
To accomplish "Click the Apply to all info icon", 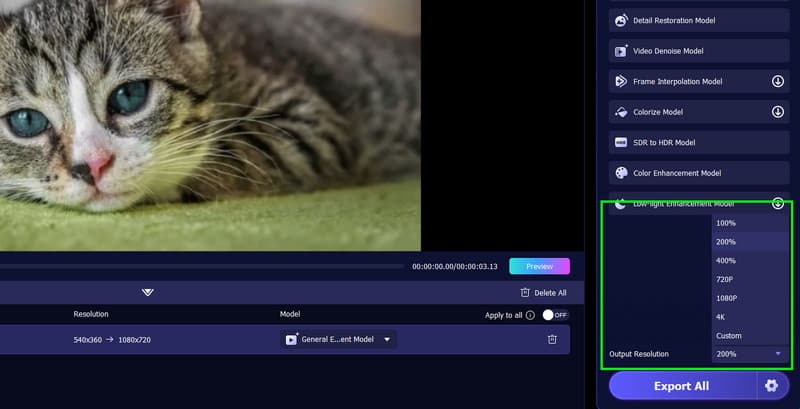I will (530, 315).
